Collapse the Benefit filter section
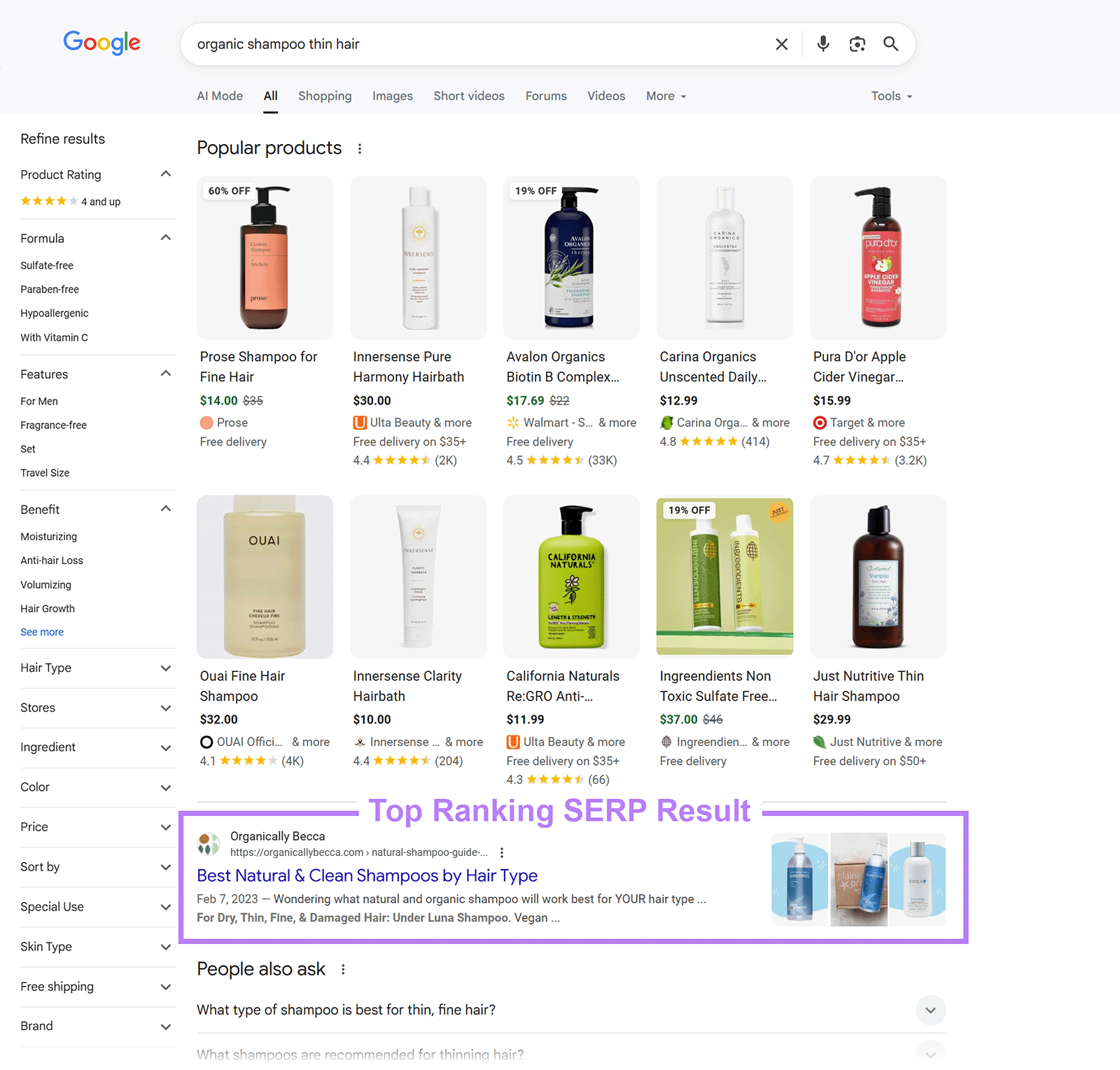This screenshot has height=1070, width=1120. pos(166,508)
